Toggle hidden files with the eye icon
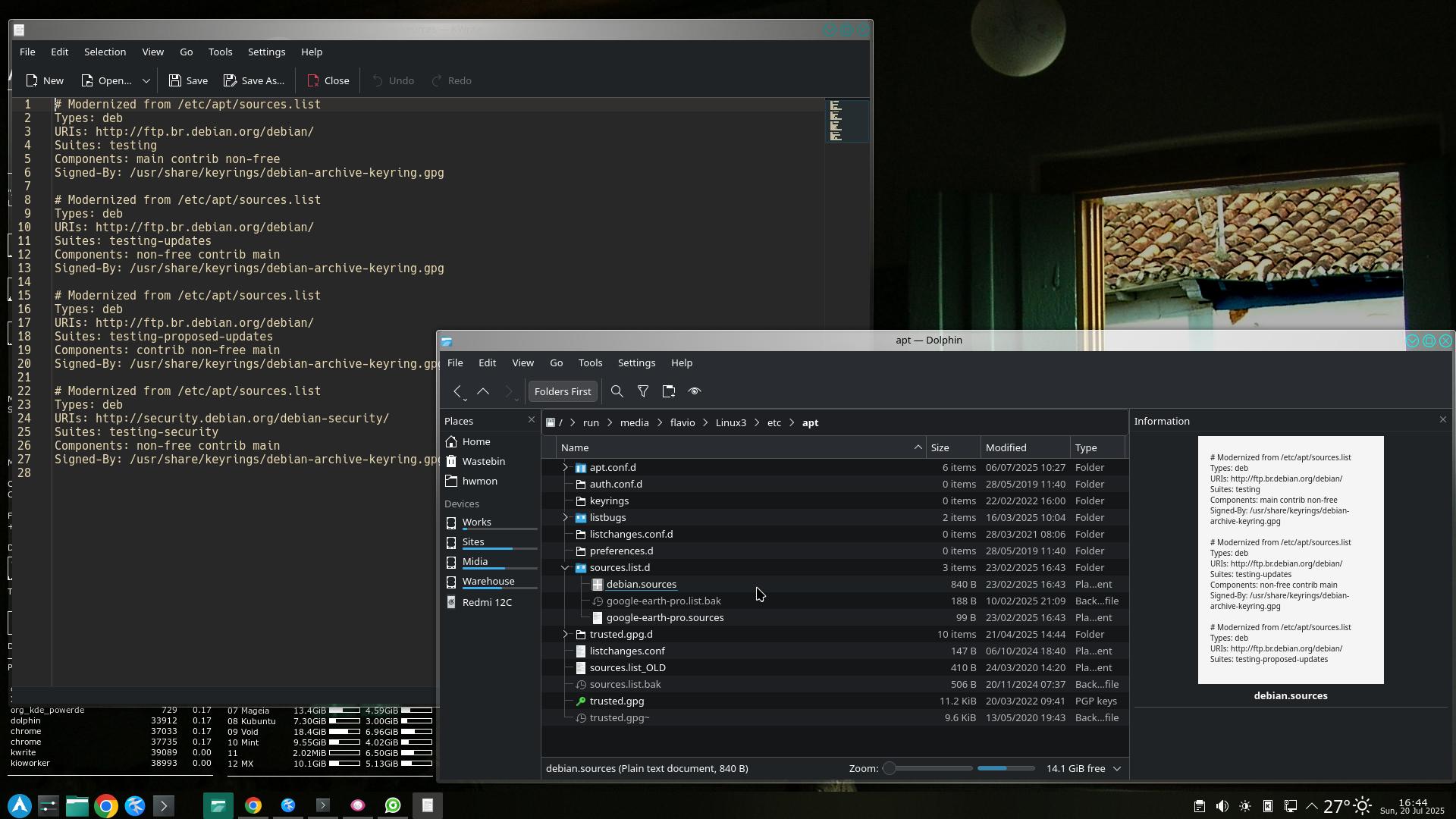Viewport: 1456px width, 819px height. [694, 391]
